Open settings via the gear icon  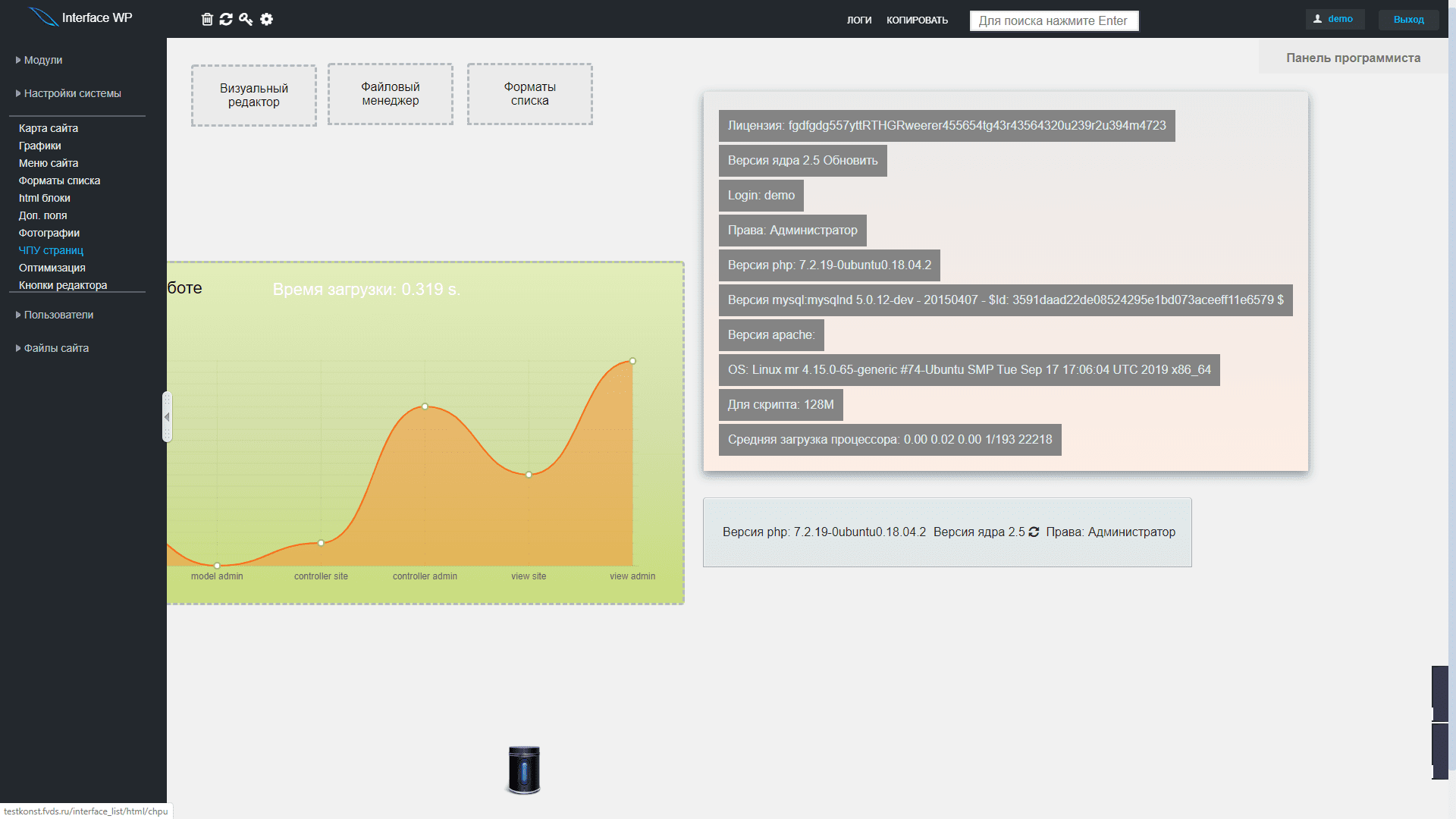(x=266, y=19)
